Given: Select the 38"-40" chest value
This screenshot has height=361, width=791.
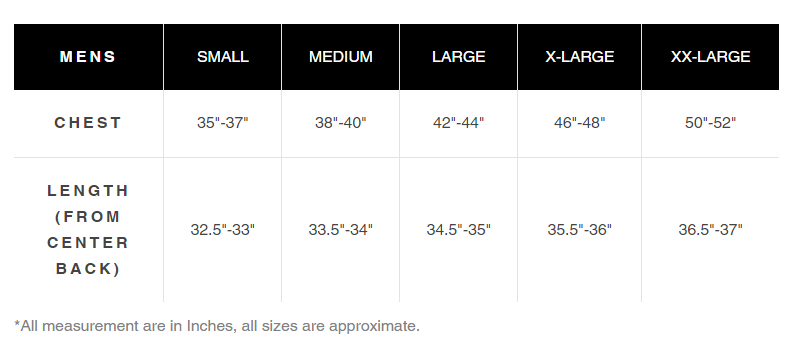Looking at the screenshot, I should coord(341,123).
